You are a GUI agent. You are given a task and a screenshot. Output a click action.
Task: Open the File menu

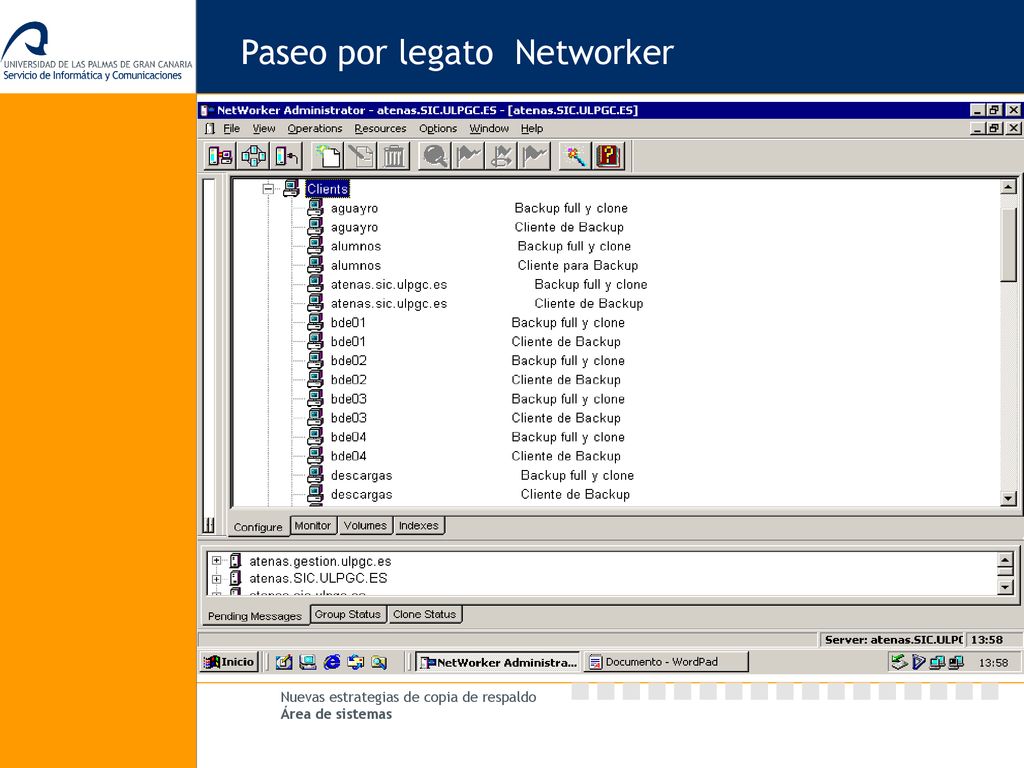(x=231, y=129)
